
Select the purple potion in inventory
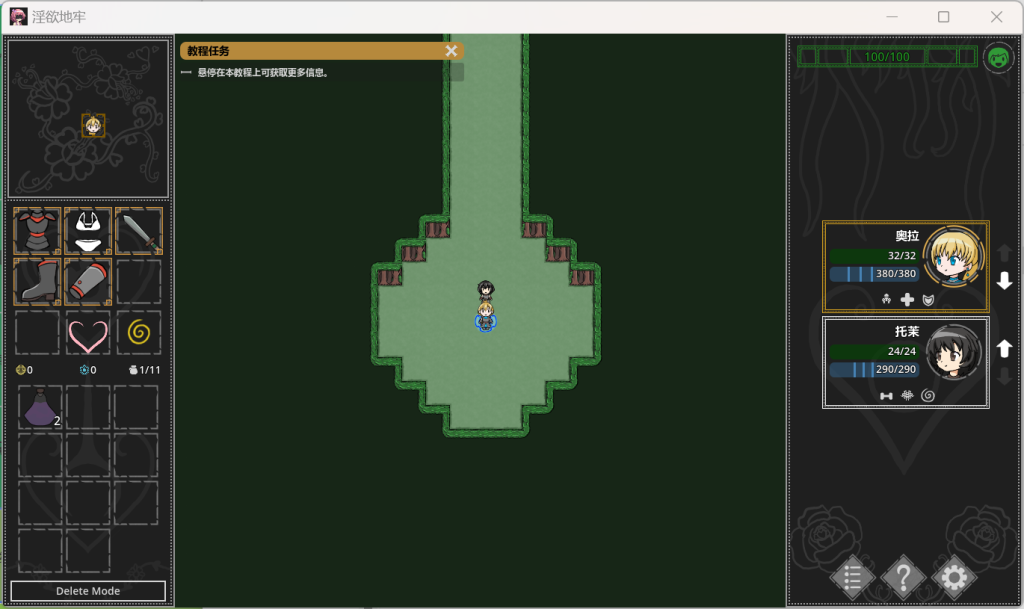[40, 408]
